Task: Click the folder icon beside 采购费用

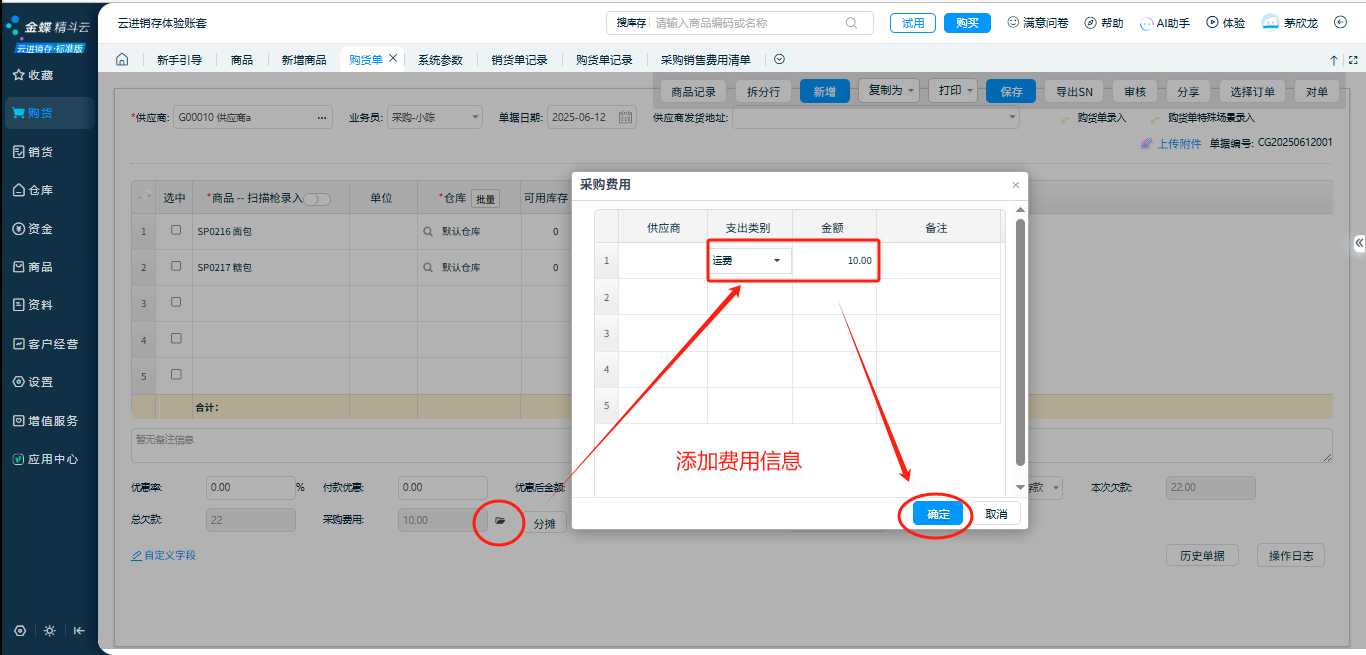Action: click(x=501, y=521)
